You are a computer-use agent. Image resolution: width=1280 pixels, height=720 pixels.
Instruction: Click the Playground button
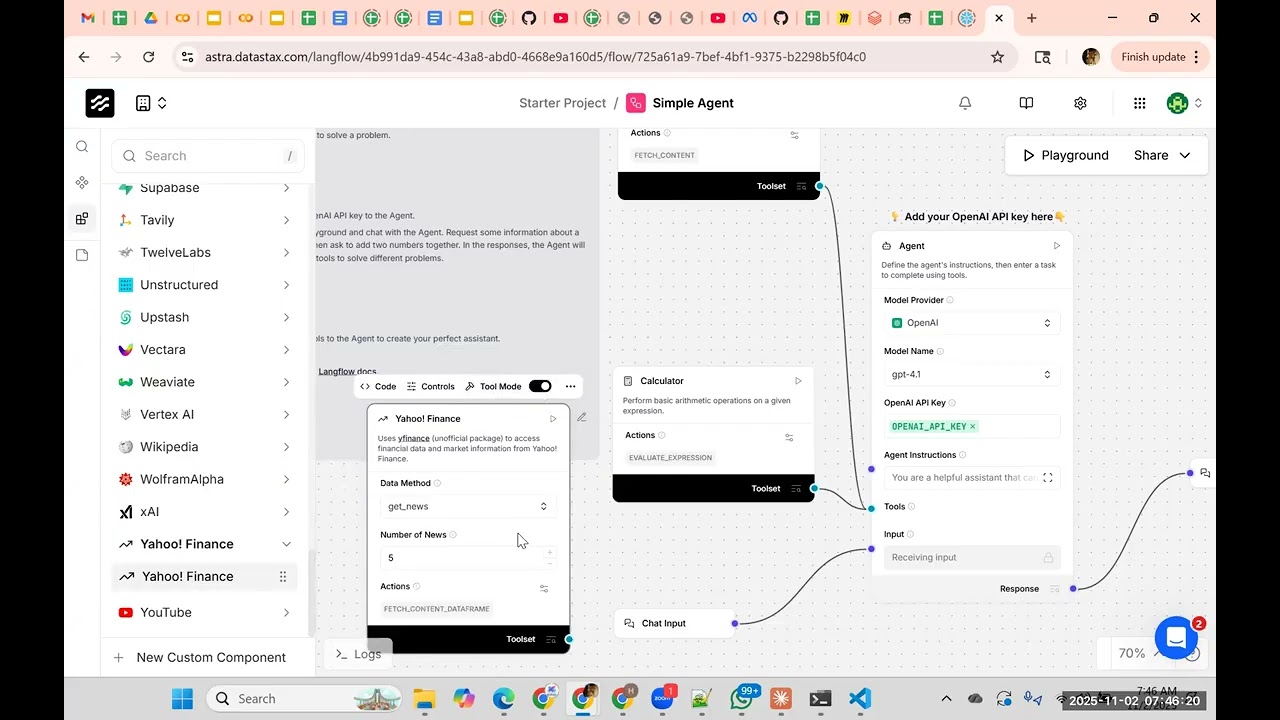(x=1066, y=155)
